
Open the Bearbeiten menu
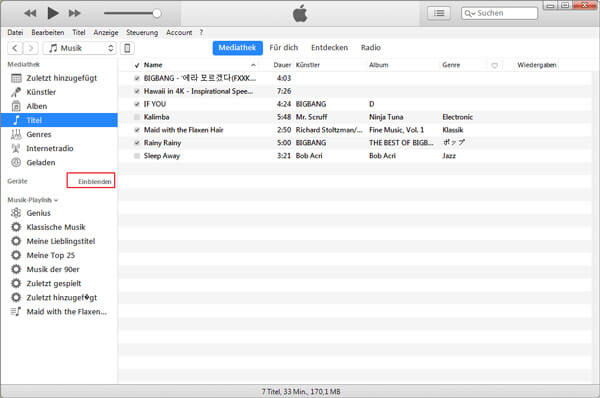pyautogui.click(x=48, y=33)
